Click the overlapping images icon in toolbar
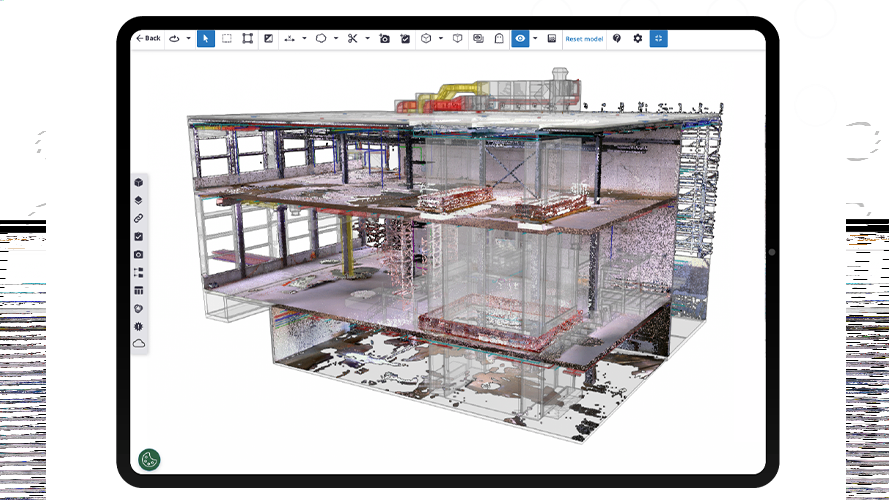The height and width of the screenshot is (500, 889). click(479, 39)
